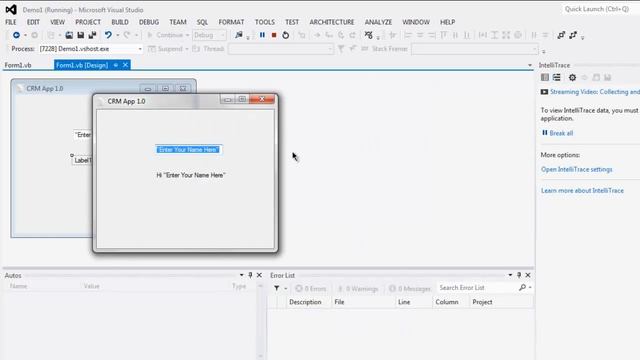The height and width of the screenshot is (360, 640).
Task: Pause debugging with Break All icon
Action: (262, 35)
